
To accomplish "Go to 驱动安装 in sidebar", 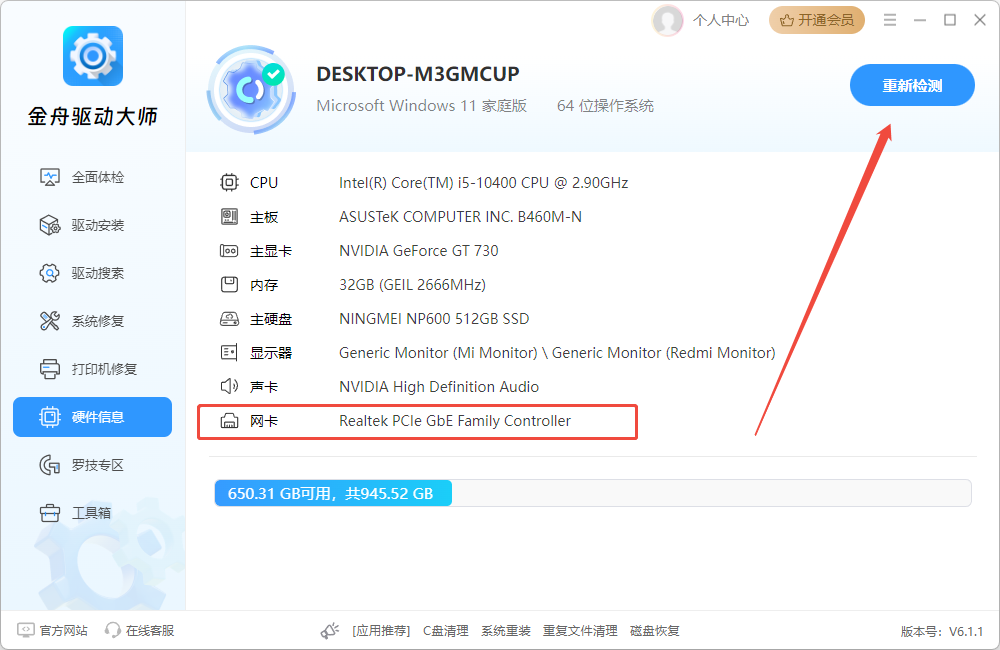I will click(92, 225).
